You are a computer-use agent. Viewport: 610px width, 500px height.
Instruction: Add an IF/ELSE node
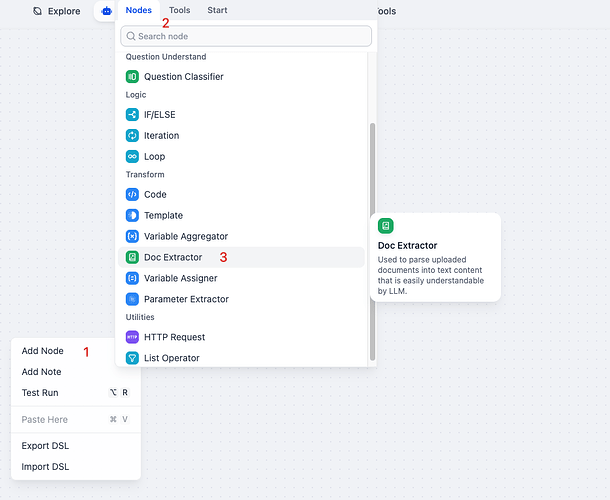(x=241, y=114)
